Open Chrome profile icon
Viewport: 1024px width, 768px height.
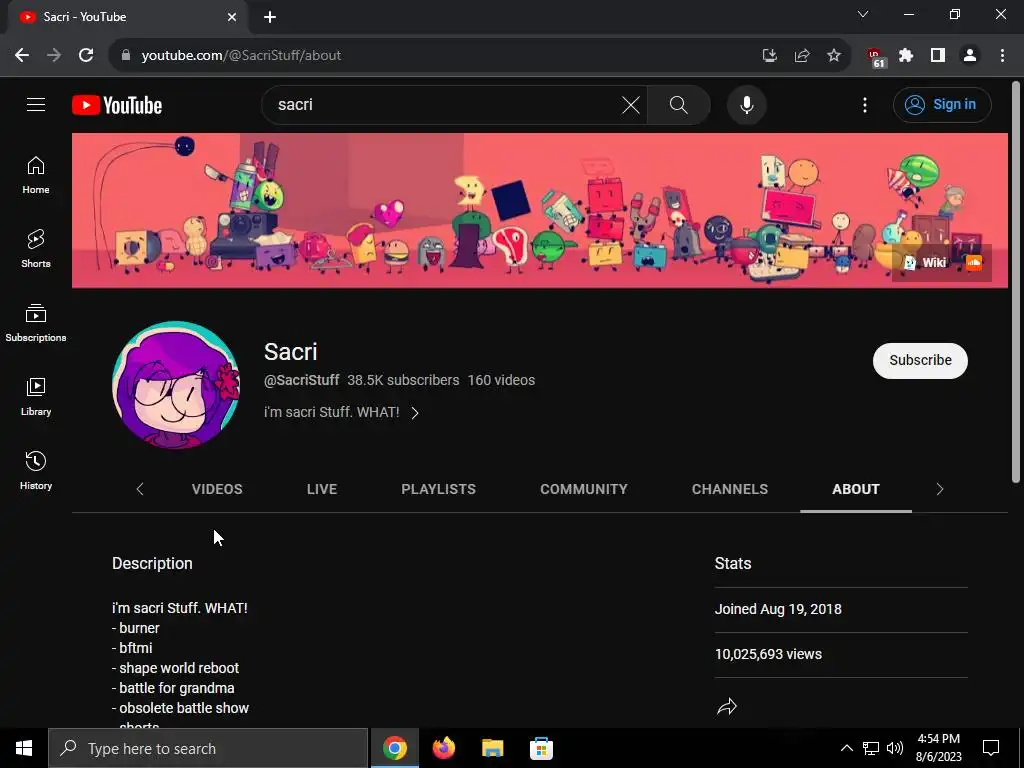coord(970,56)
